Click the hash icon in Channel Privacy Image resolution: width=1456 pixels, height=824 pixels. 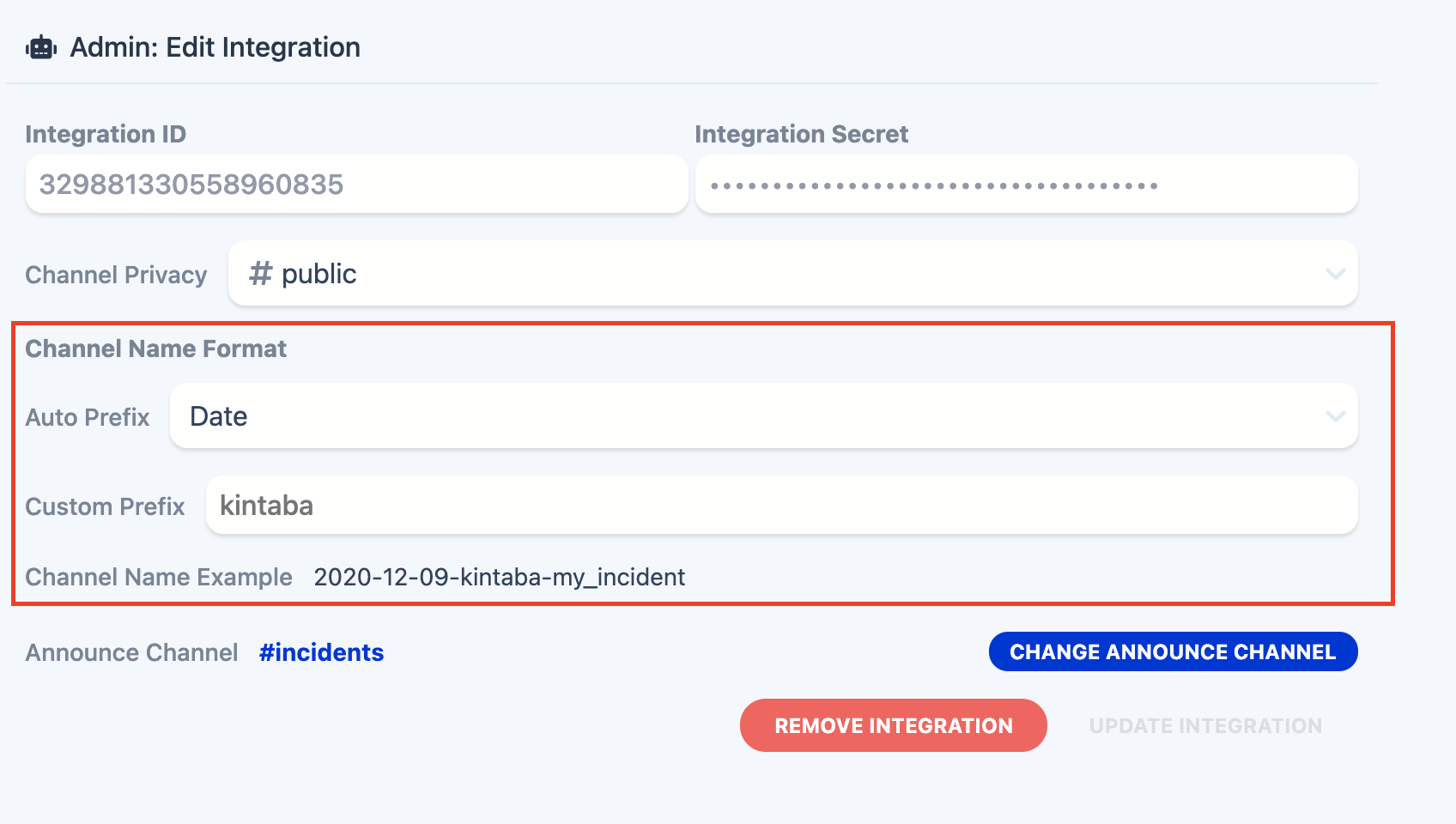[260, 274]
